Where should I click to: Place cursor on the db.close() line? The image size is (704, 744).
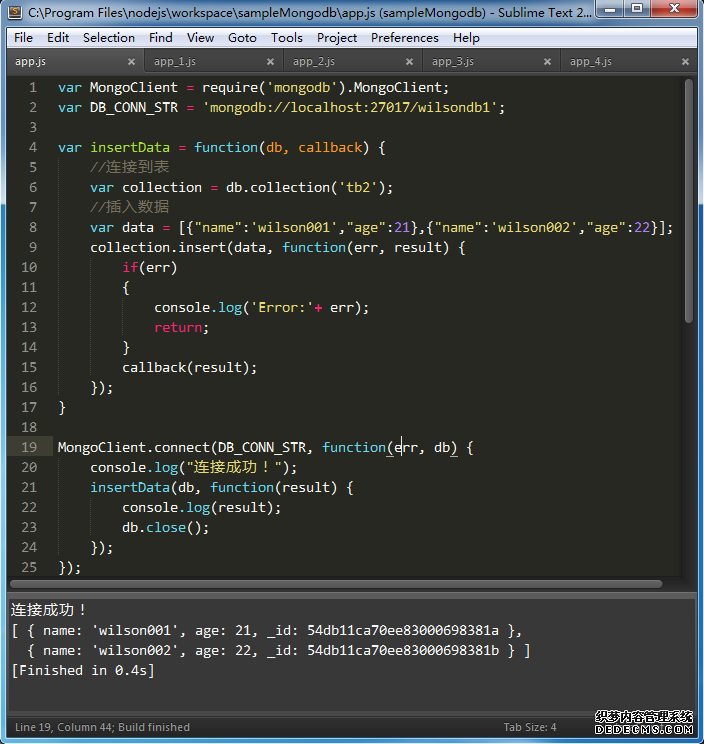(165, 527)
